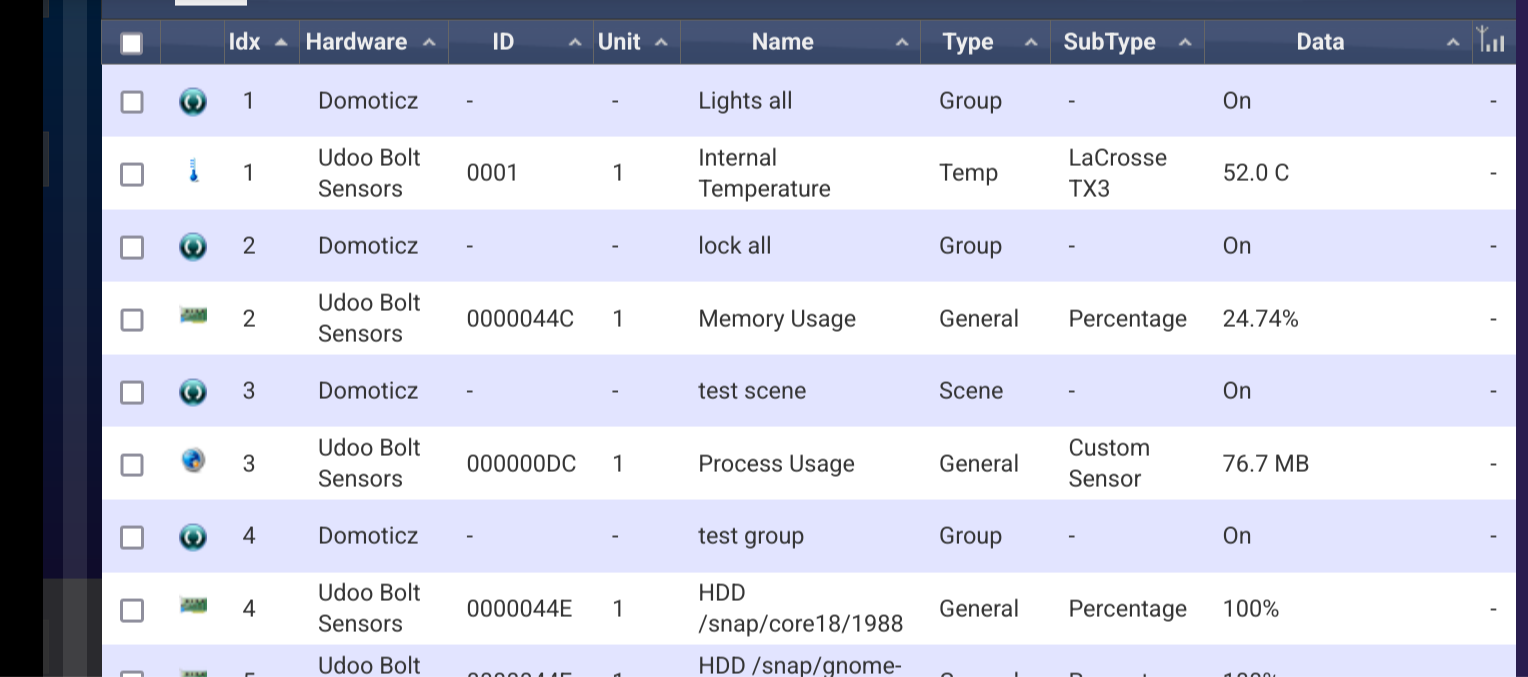Viewport: 1528px width, 677px height.
Task: Select the 'test group' name cell
Action: click(x=751, y=536)
